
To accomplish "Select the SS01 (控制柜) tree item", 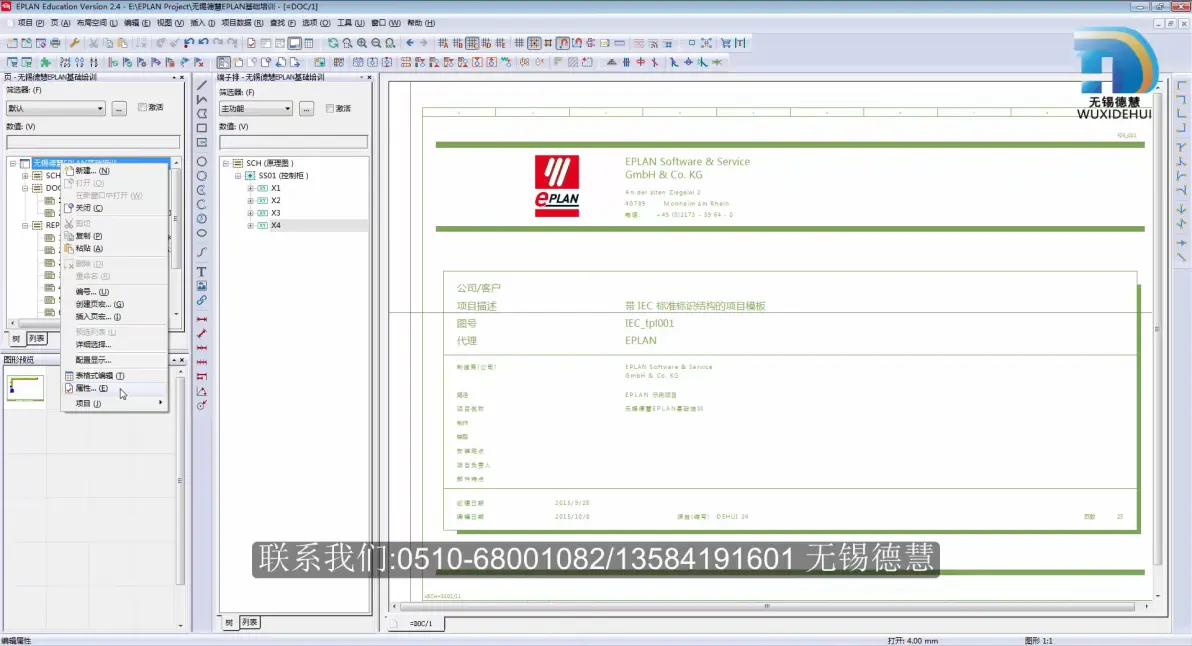I will pyautogui.click(x=283, y=176).
